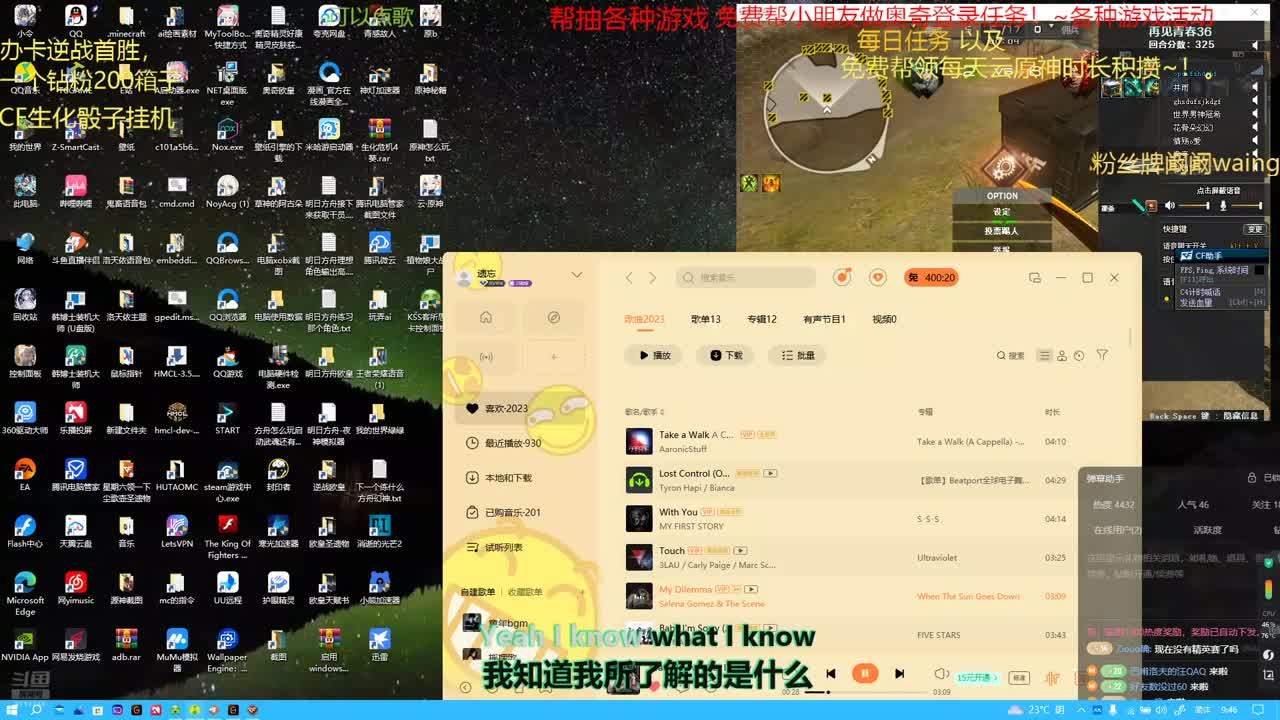Click the song list vertical scrollbar

(x=1132, y=340)
